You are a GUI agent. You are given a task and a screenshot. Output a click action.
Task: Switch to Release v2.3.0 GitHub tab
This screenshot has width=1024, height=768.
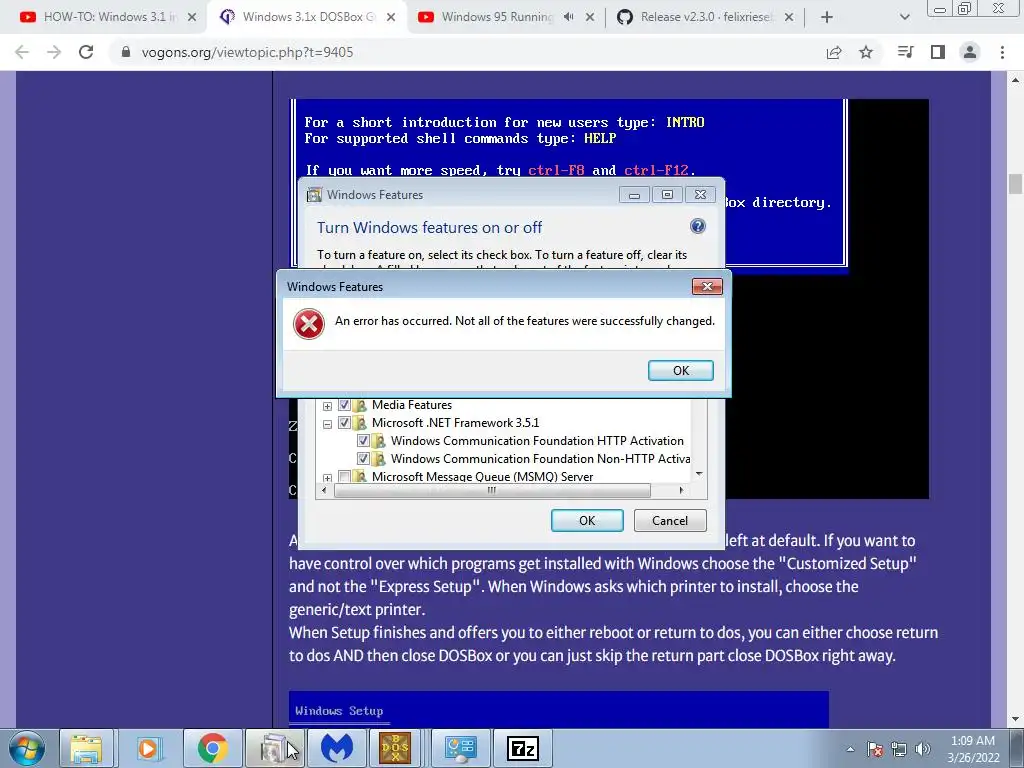[x=705, y=17]
